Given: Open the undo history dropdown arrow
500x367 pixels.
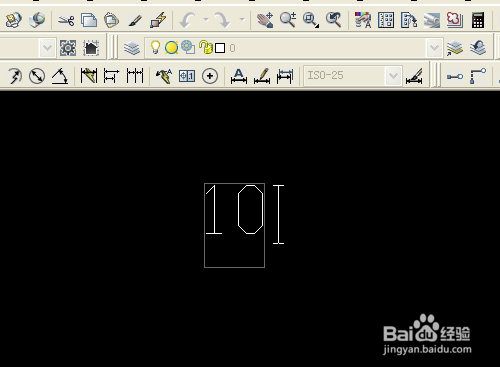Looking at the screenshot, I should pyautogui.click(x=206, y=20).
